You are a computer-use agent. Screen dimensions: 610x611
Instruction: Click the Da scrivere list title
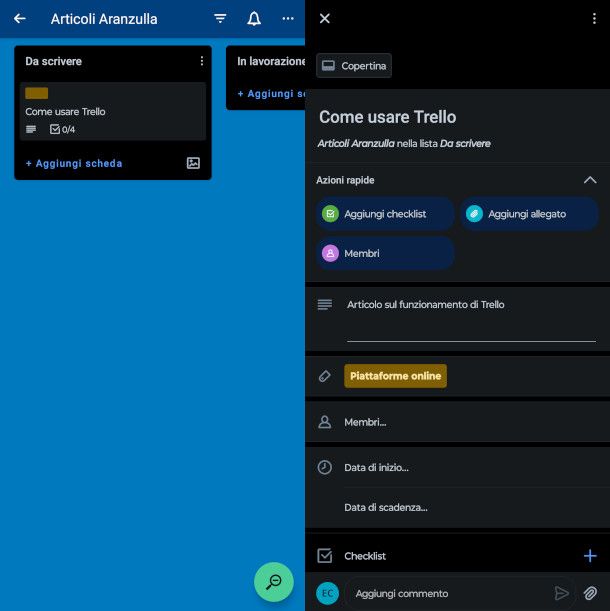(x=54, y=61)
